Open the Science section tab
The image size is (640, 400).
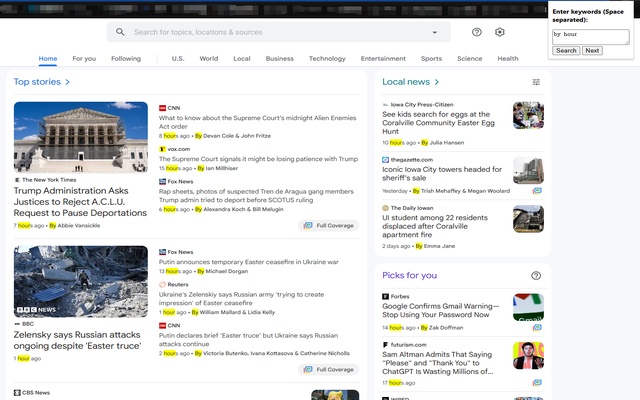[x=469, y=58]
